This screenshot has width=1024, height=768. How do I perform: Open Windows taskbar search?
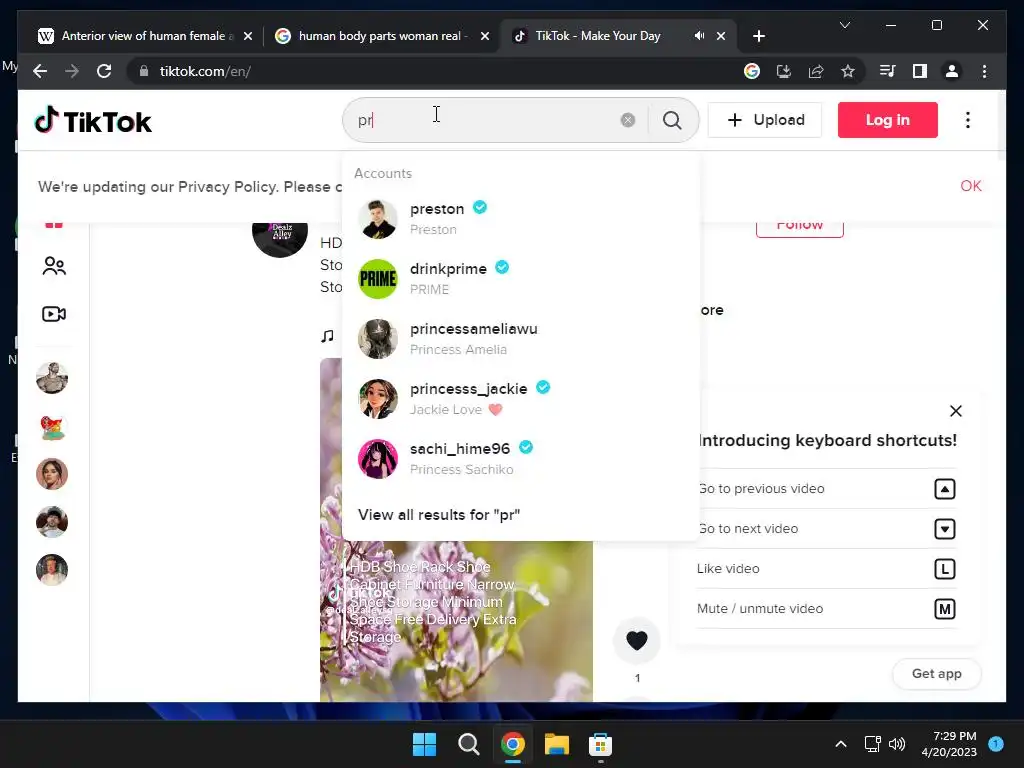[468, 744]
